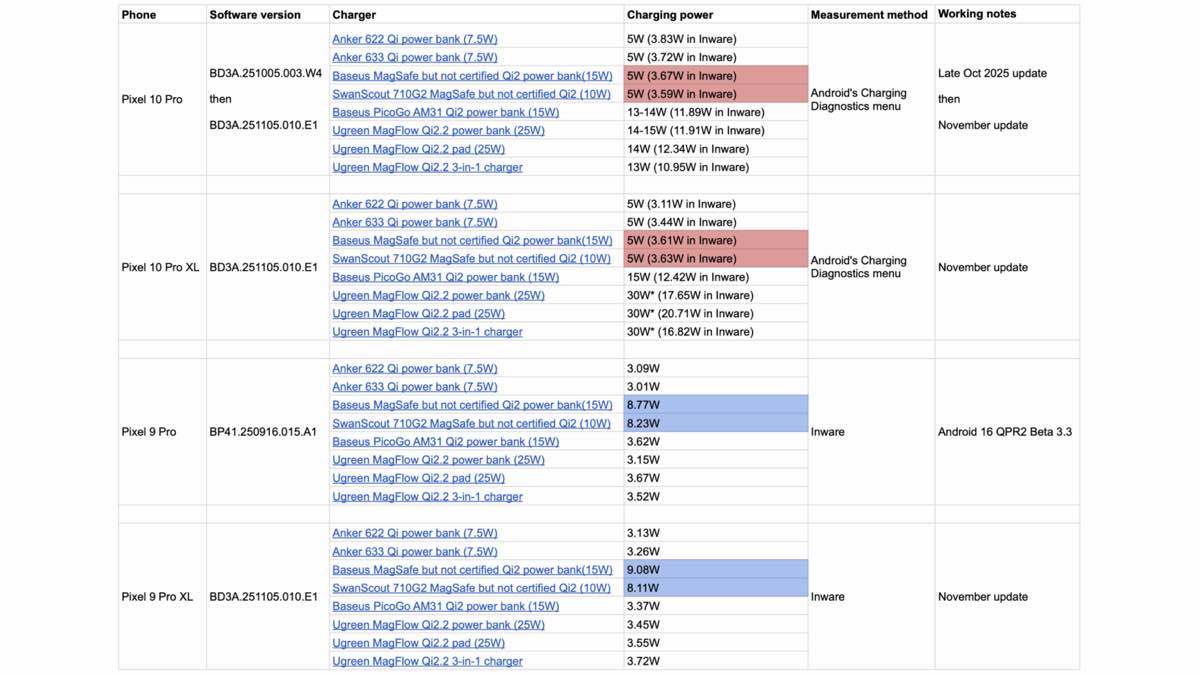Click the red 5W (3.67W in Inware) cell

coord(715,76)
